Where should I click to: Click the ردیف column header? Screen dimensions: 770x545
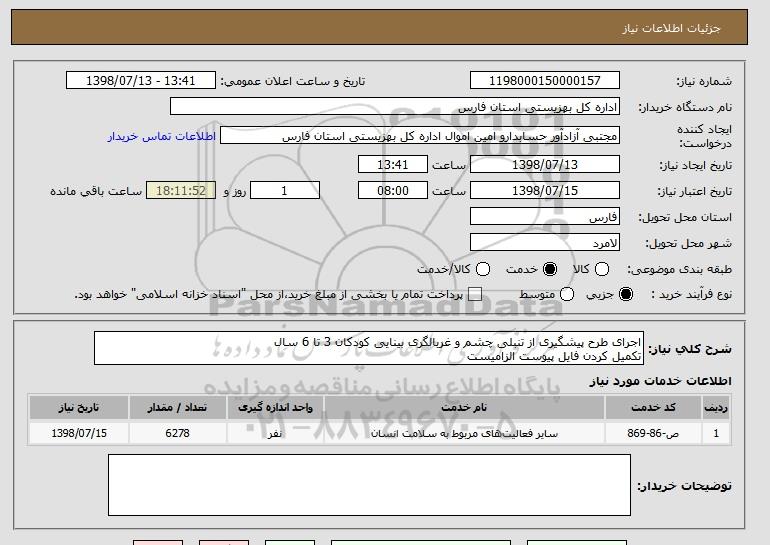point(716,408)
